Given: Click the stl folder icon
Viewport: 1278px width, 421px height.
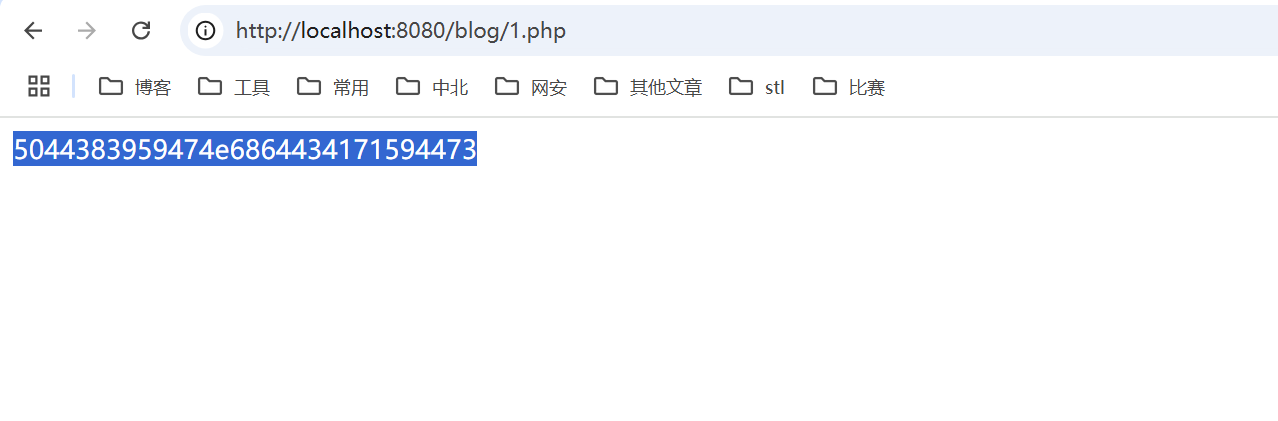Looking at the screenshot, I should pos(741,86).
